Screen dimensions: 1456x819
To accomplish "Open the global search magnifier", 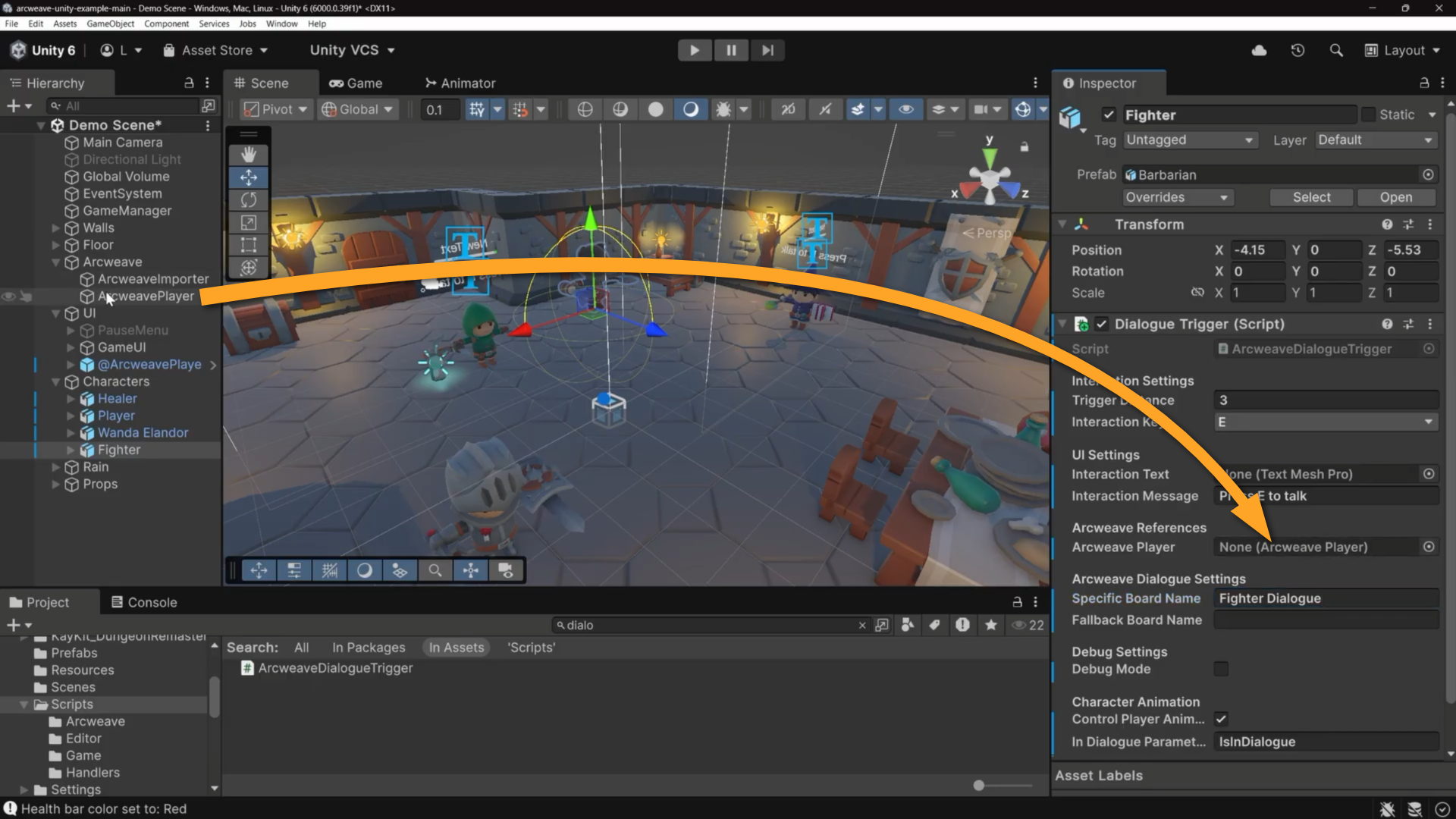I will (1336, 50).
